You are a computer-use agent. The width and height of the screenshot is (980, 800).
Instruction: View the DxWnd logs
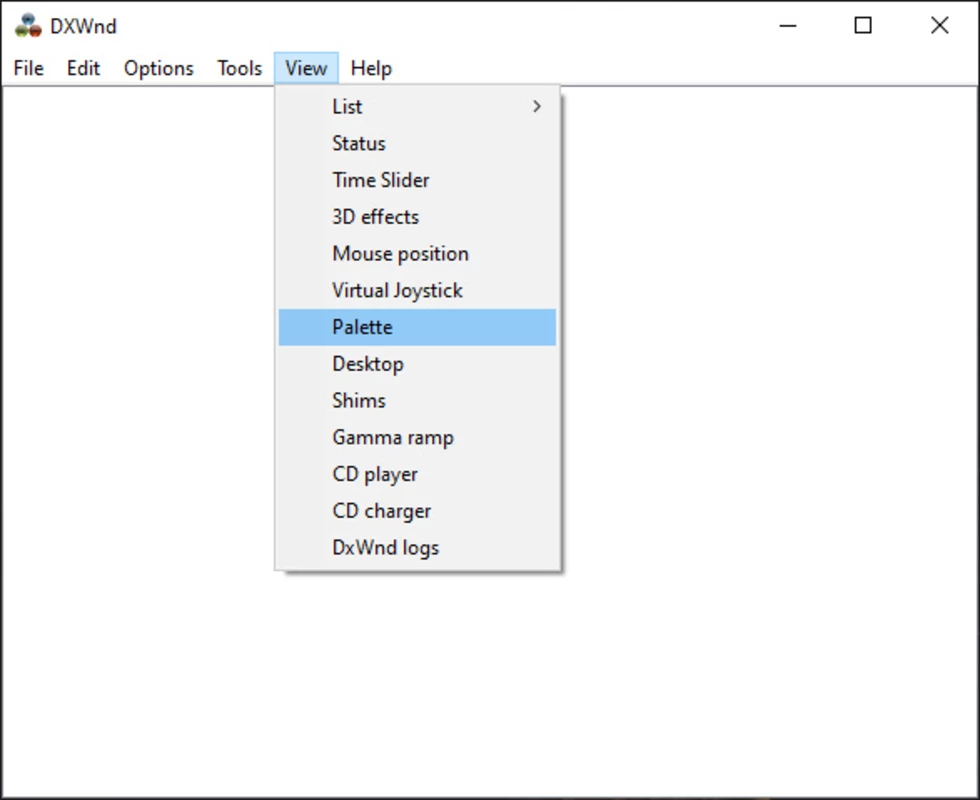click(417, 548)
